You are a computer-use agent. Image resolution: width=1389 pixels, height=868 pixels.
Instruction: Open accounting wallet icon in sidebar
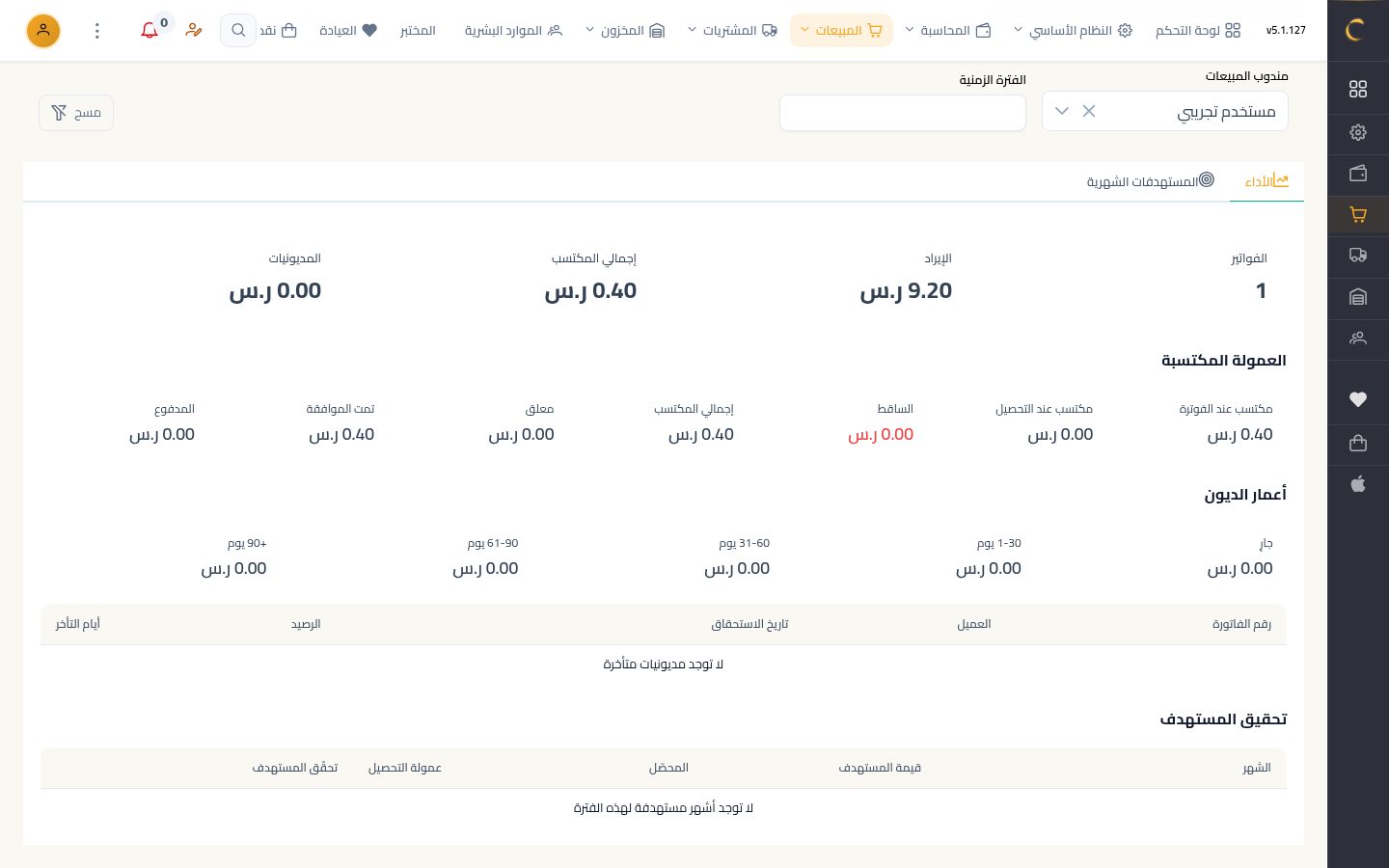pyautogui.click(x=1358, y=174)
